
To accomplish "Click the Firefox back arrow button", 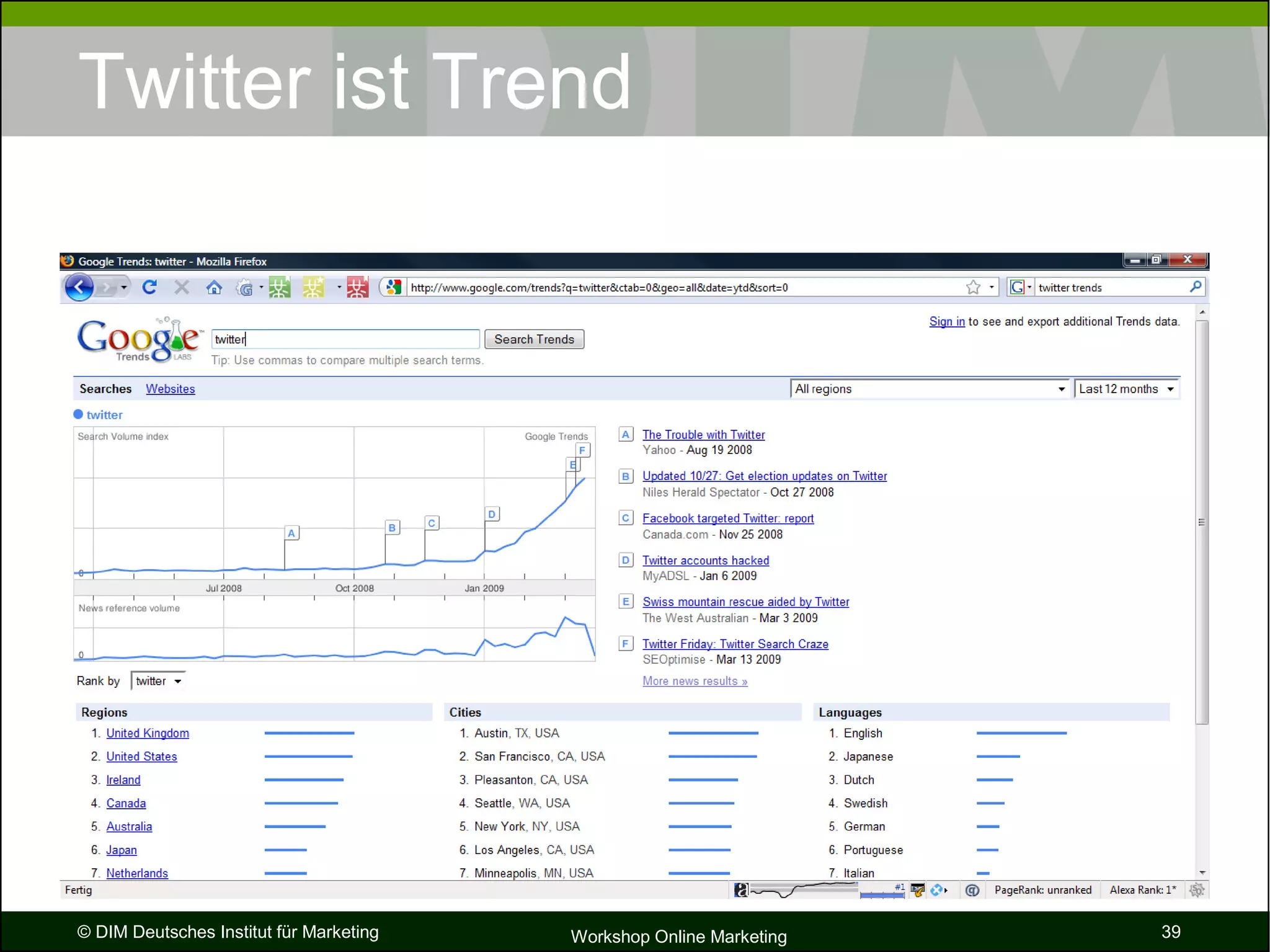I will click(x=79, y=288).
